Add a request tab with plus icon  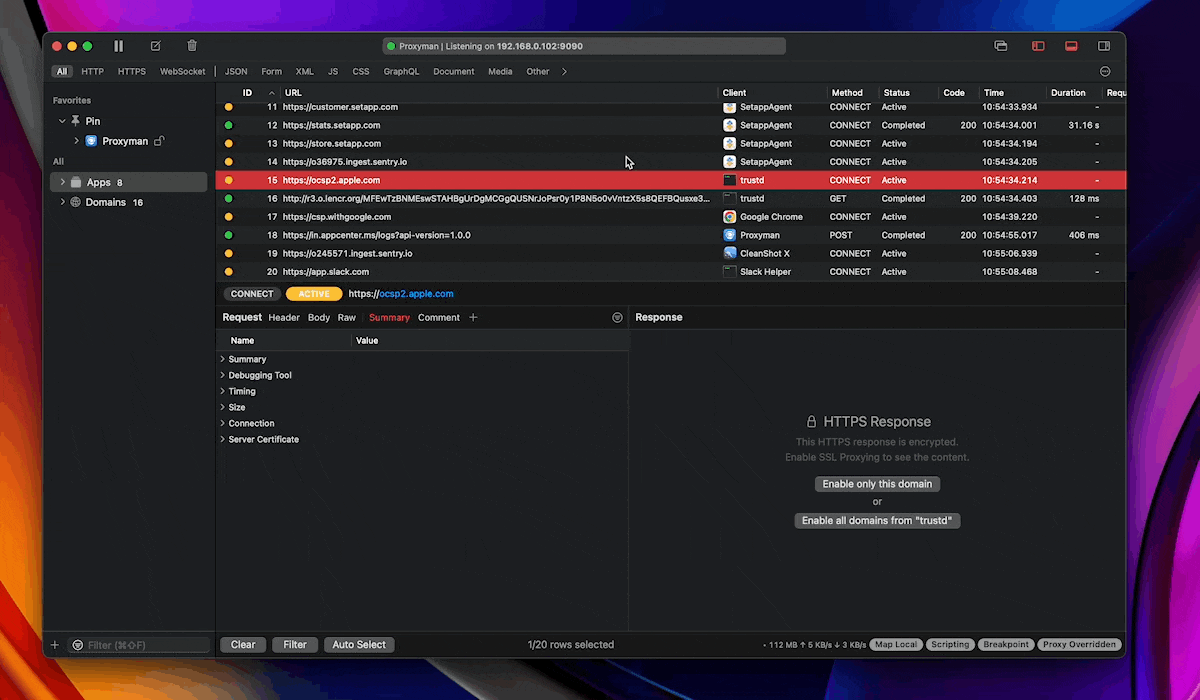coord(474,318)
